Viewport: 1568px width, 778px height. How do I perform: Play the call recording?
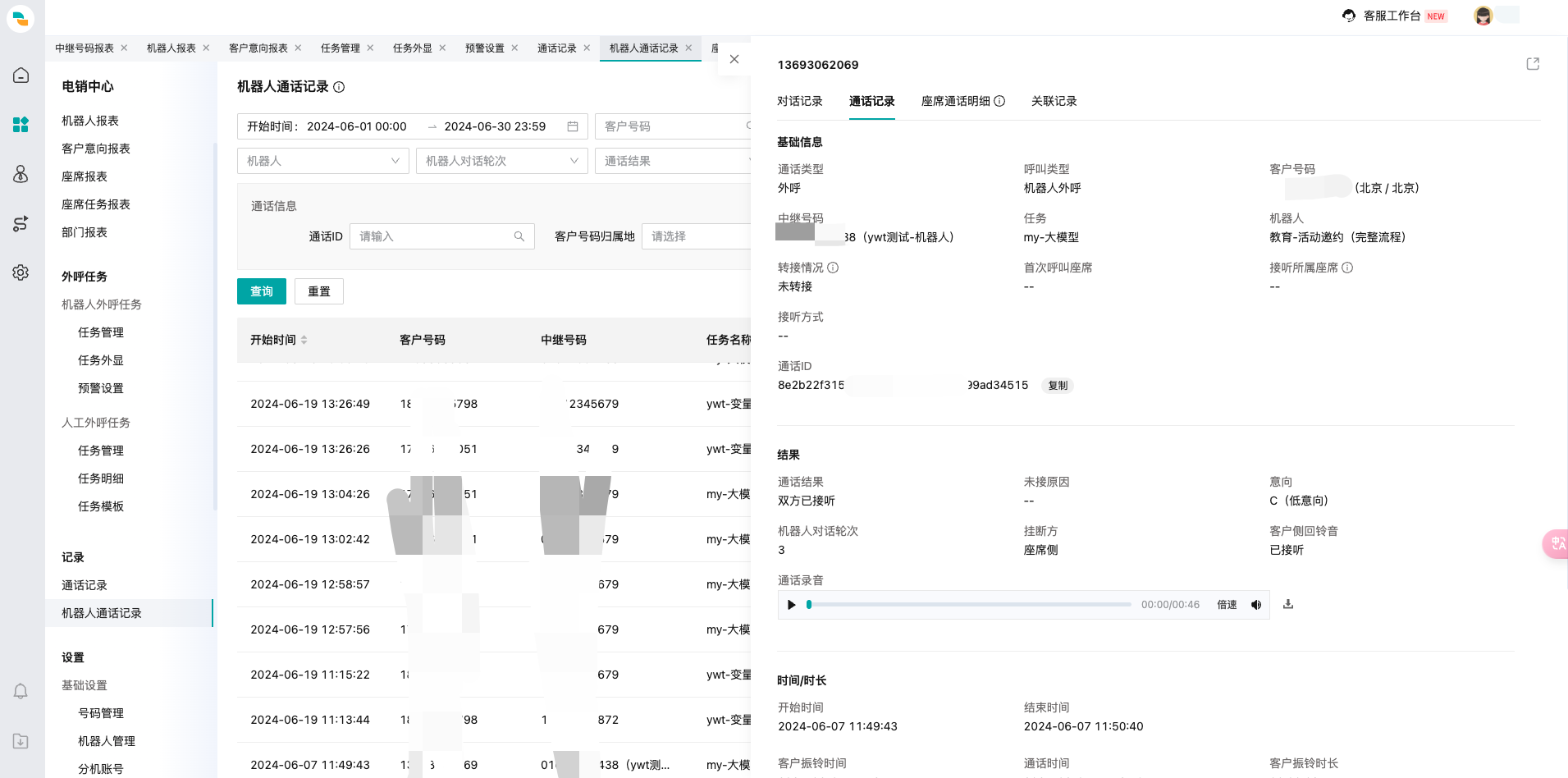point(792,605)
